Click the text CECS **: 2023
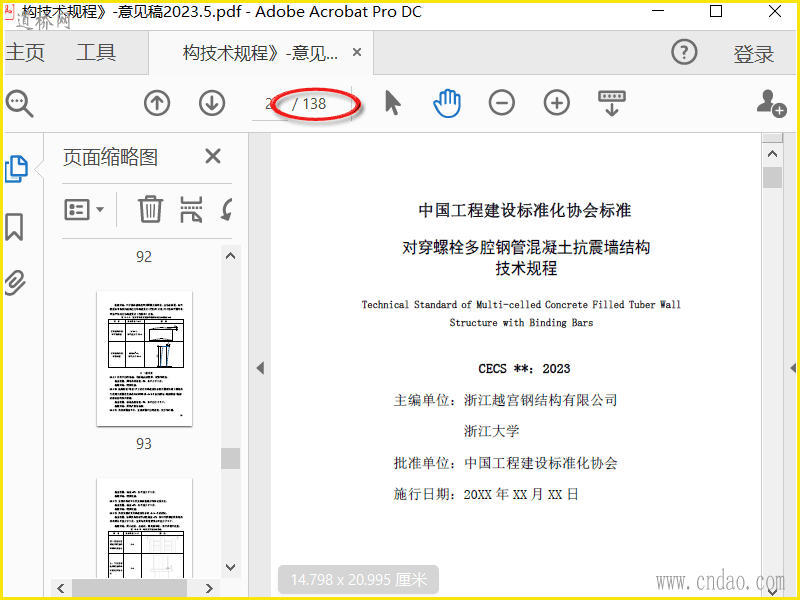This screenshot has height=600, width=800. 524,369
